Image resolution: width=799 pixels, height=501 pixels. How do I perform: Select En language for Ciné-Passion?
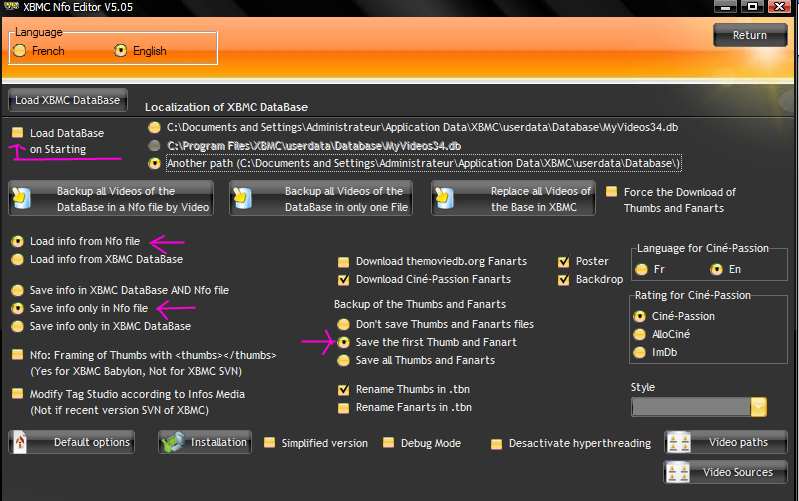pyautogui.click(x=716, y=269)
